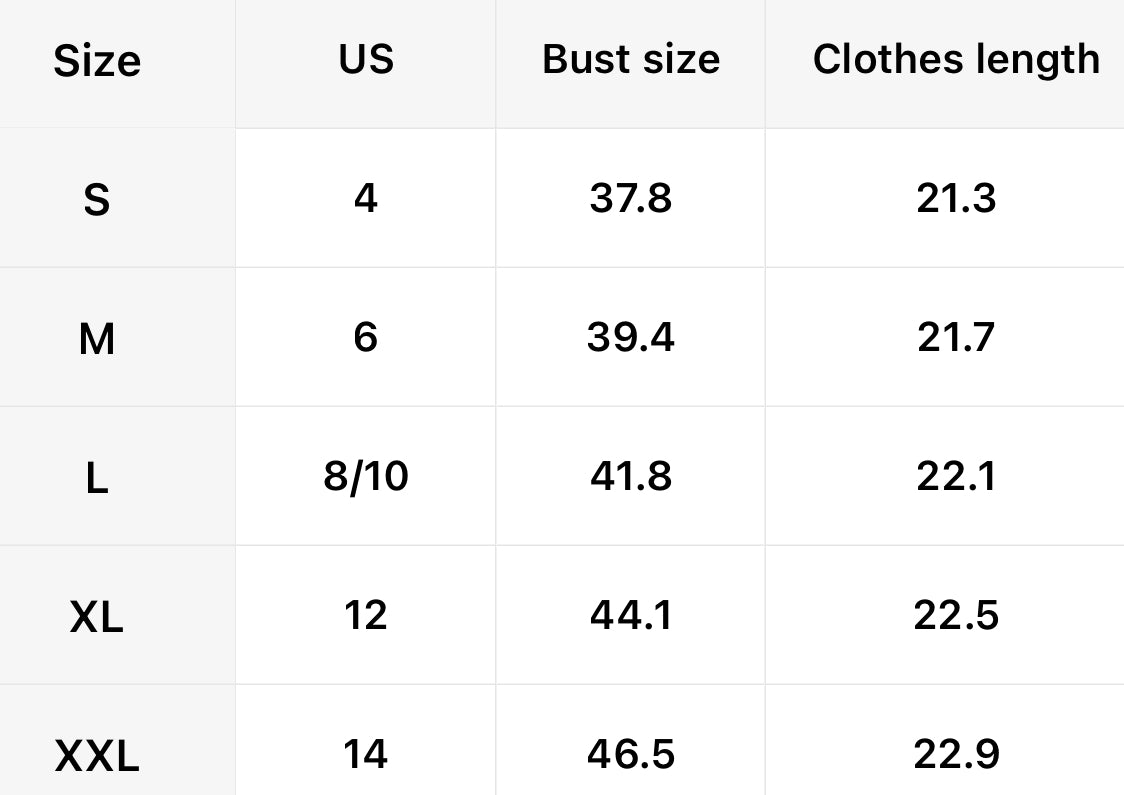Select the XL size row label
Image resolution: width=1124 pixels, height=795 pixels.
click(x=97, y=617)
